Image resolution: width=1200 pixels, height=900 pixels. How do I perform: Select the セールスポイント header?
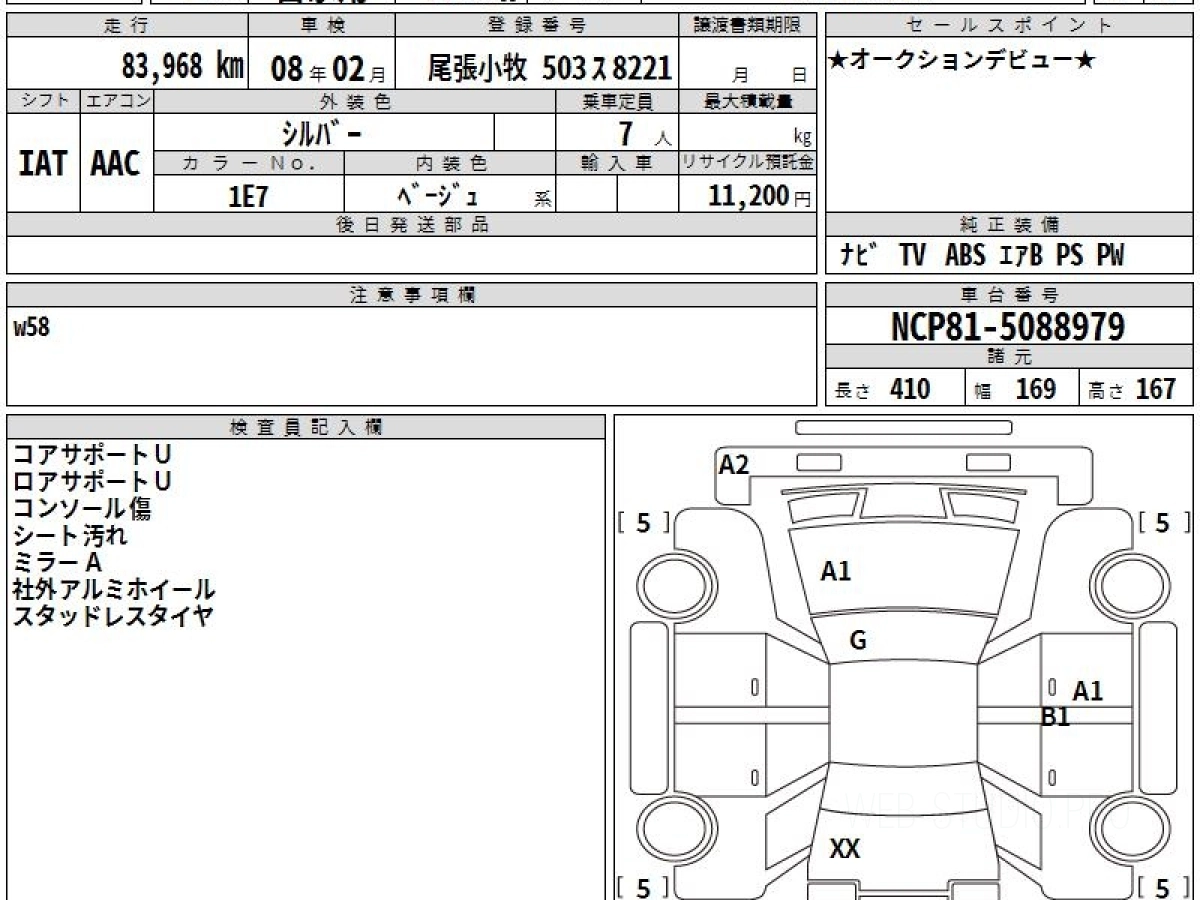click(x=1009, y=26)
